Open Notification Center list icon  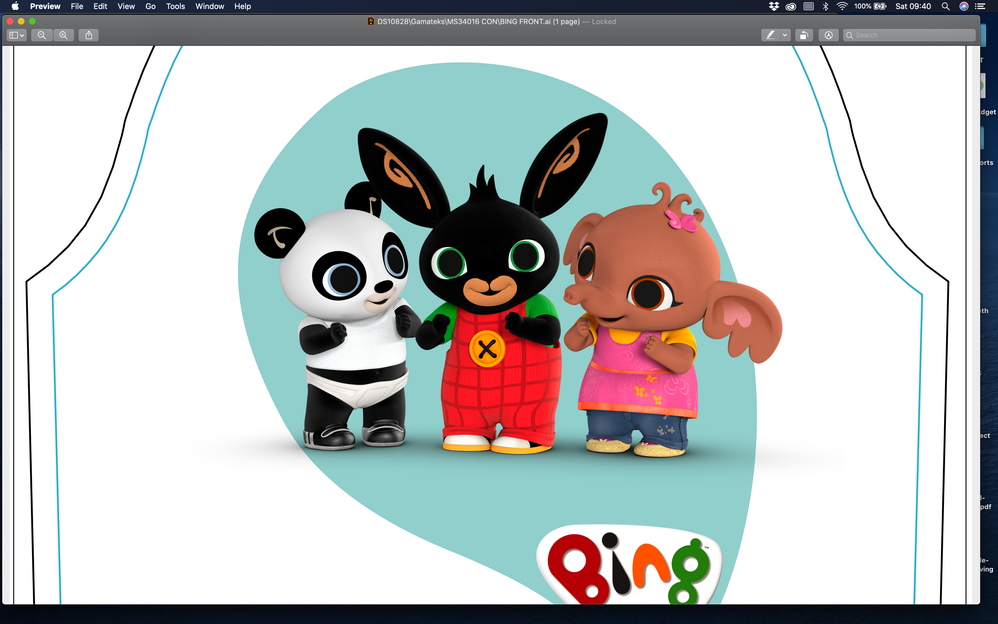pos(981,6)
